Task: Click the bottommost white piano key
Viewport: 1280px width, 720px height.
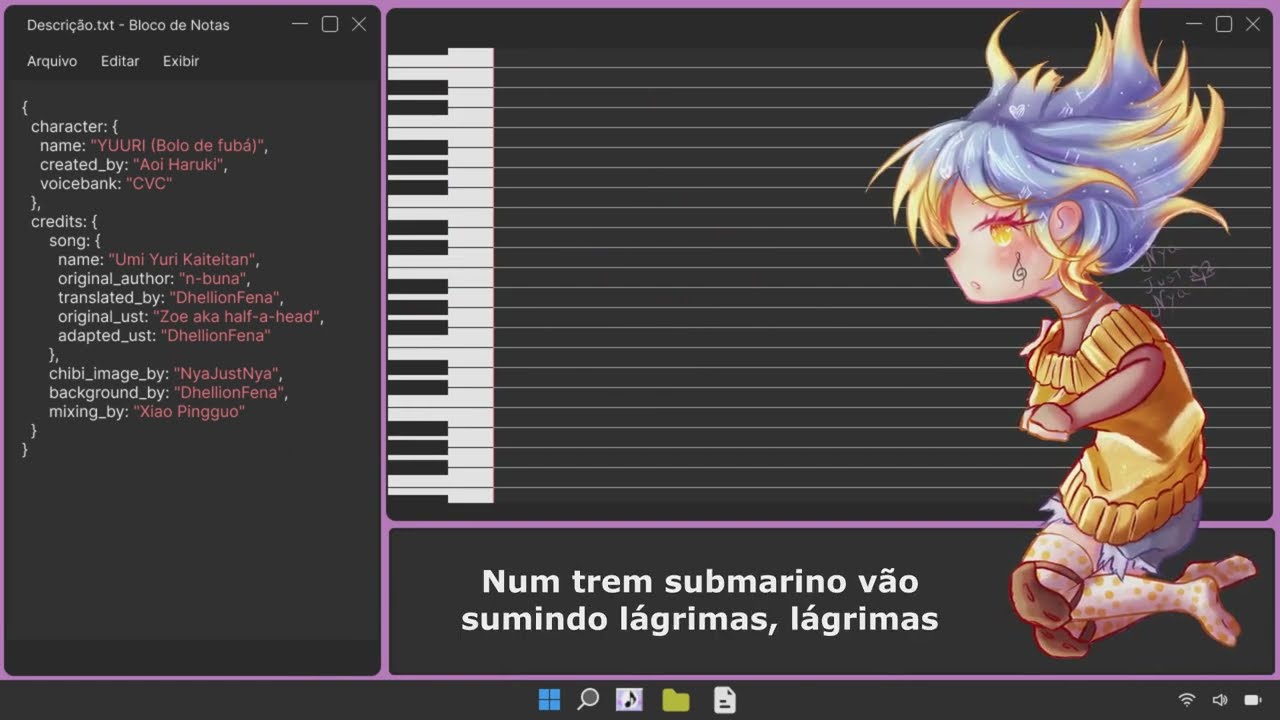Action: [x=440, y=495]
